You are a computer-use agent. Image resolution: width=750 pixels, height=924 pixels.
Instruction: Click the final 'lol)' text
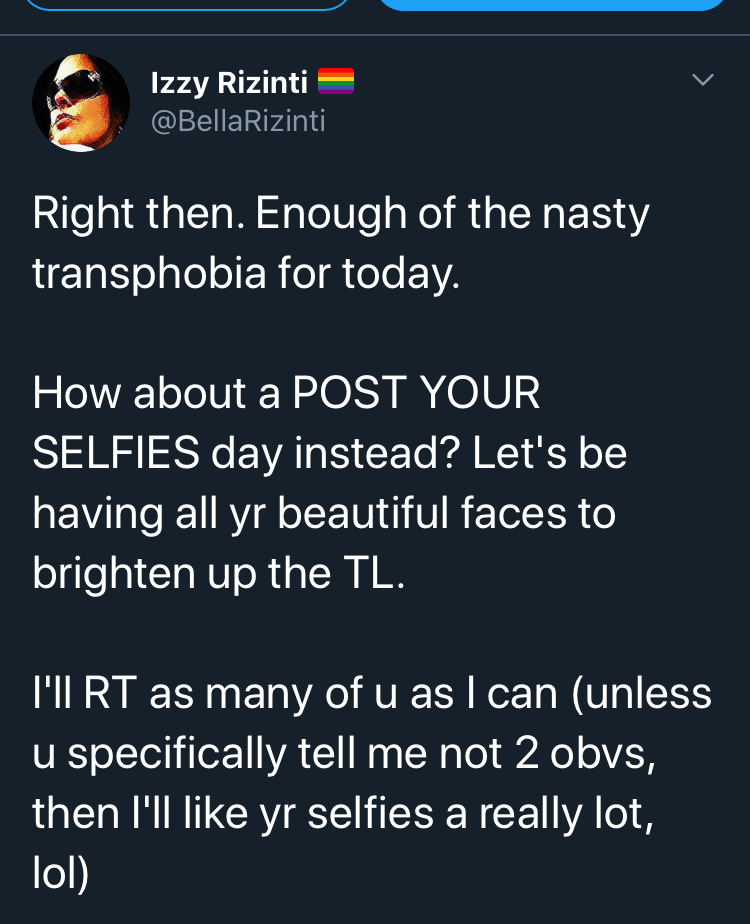(x=61, y=873)
